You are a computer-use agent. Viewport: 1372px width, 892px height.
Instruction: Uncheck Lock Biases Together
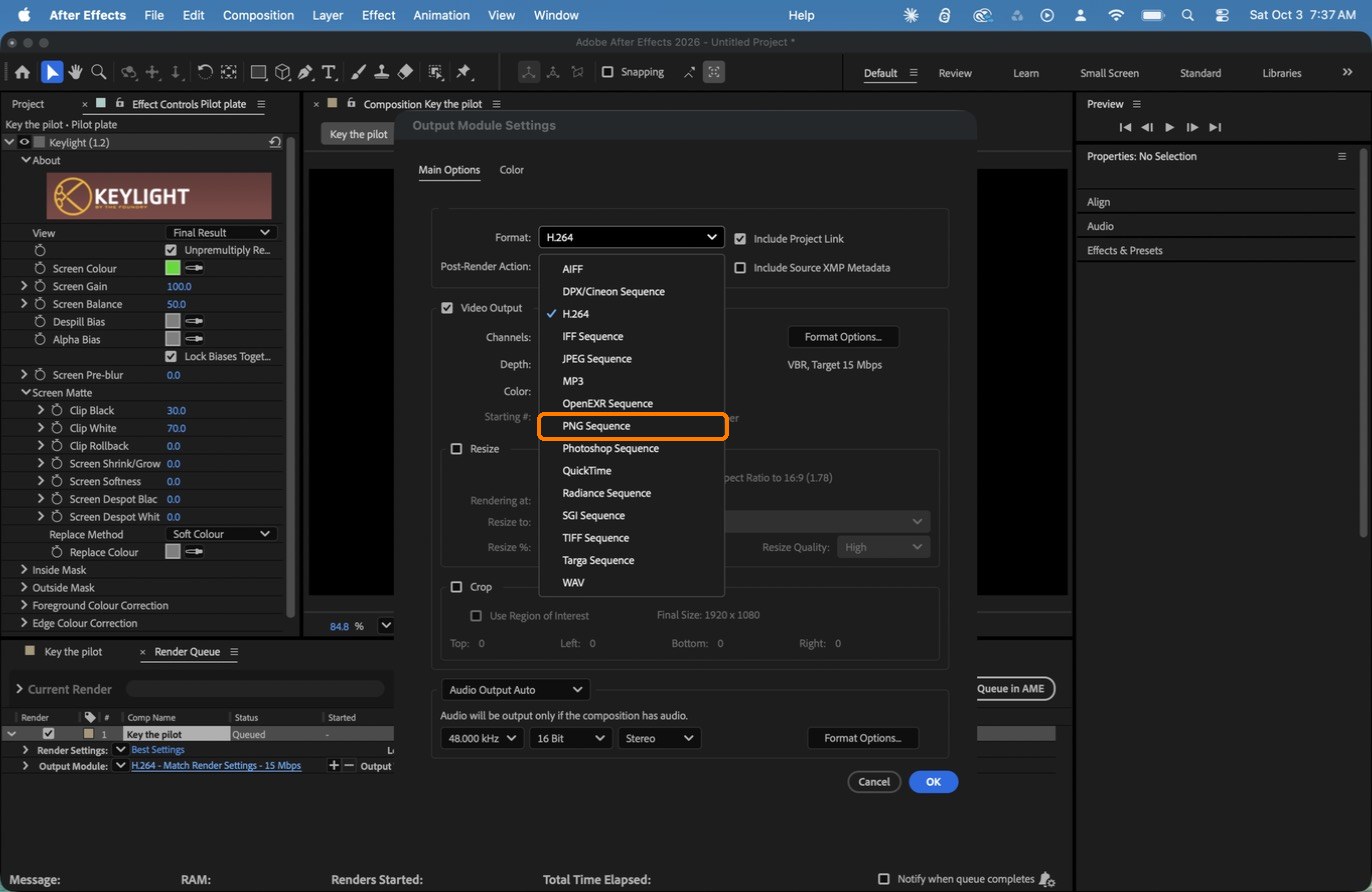(171, 356)
